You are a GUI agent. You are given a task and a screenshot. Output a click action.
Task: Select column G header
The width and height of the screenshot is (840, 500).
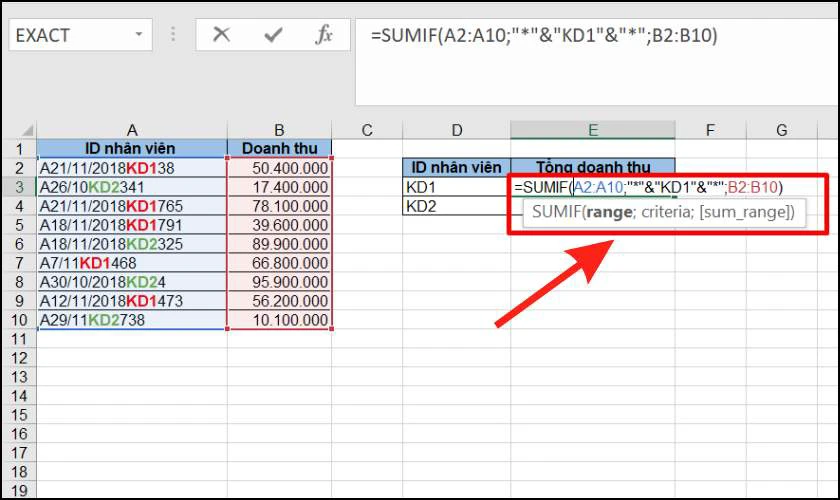pyautogui.click(x=782, y=130)
